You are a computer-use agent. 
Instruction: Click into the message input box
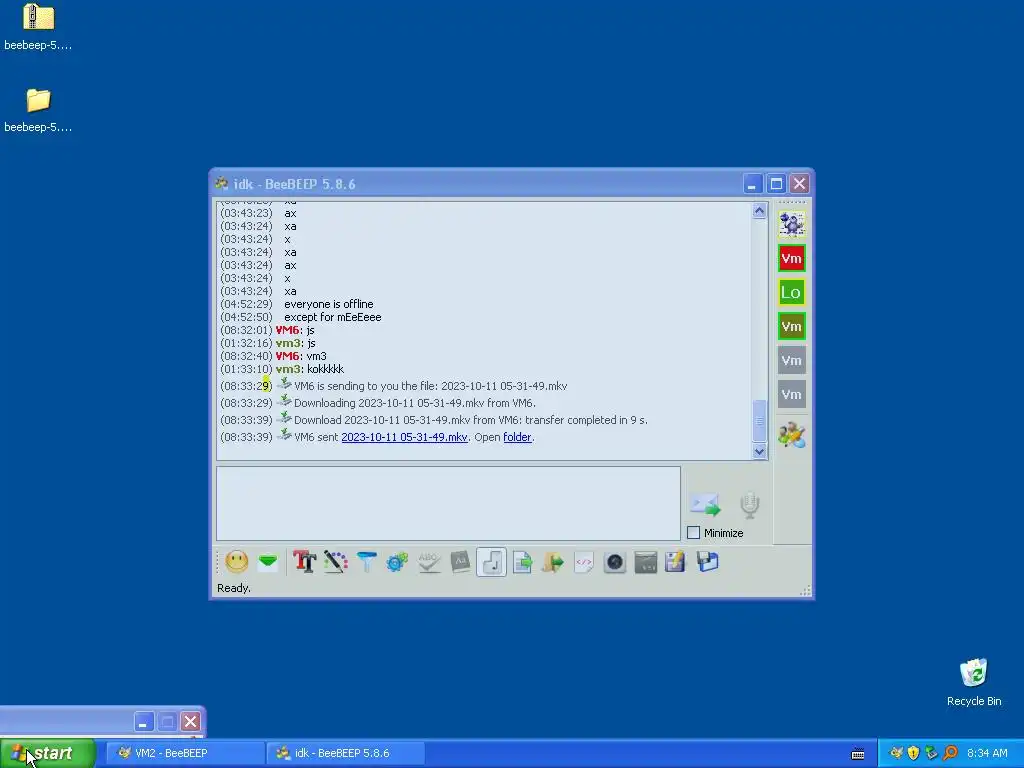pos(448,503)
